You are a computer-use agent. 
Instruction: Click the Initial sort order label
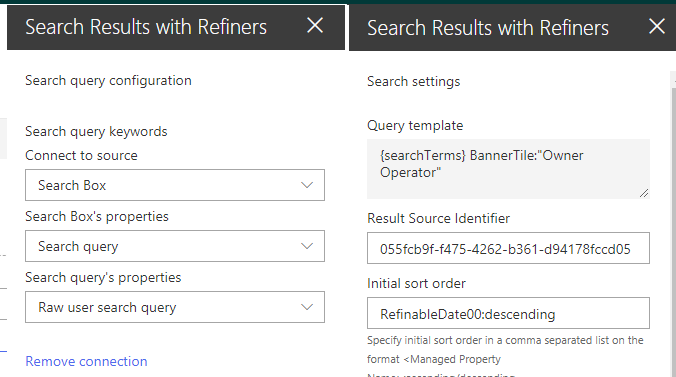pos(416,283)
